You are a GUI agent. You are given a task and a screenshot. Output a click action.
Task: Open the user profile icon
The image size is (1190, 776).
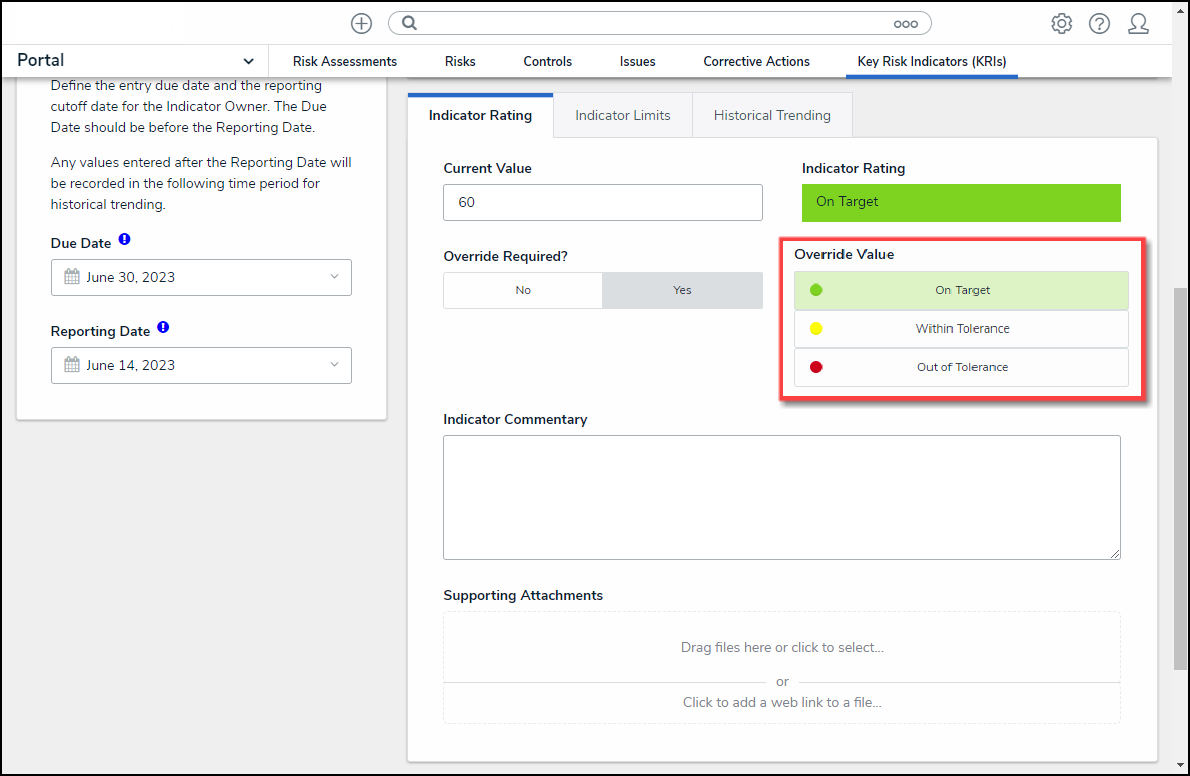point(1138,23)
